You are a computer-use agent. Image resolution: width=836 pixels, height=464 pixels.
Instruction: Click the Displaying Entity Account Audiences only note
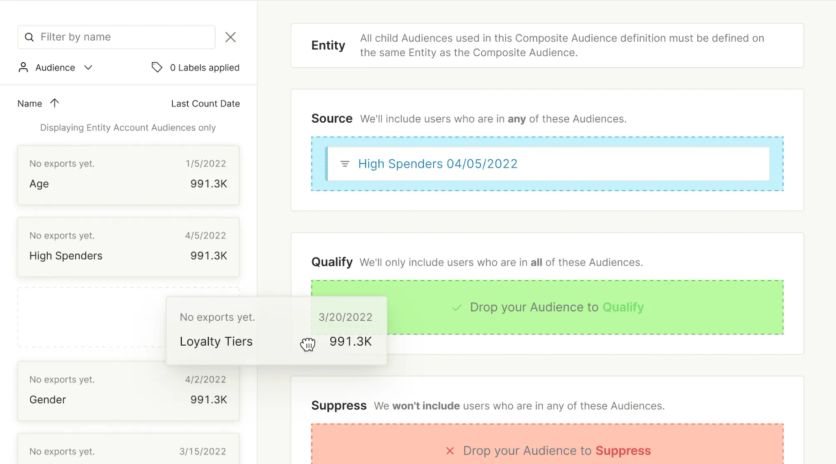[128, 127]
